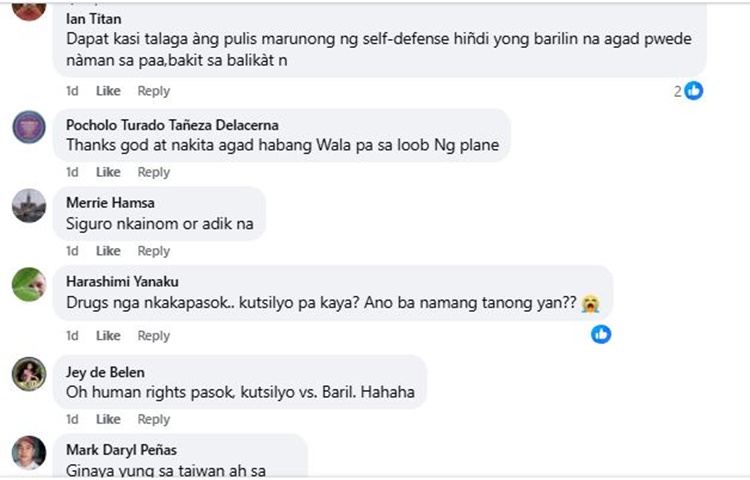Screen dimensions: 750x480
Task: Open the like reaction icon on Harashimi Yanaku's comment
Action: [601, 334]
